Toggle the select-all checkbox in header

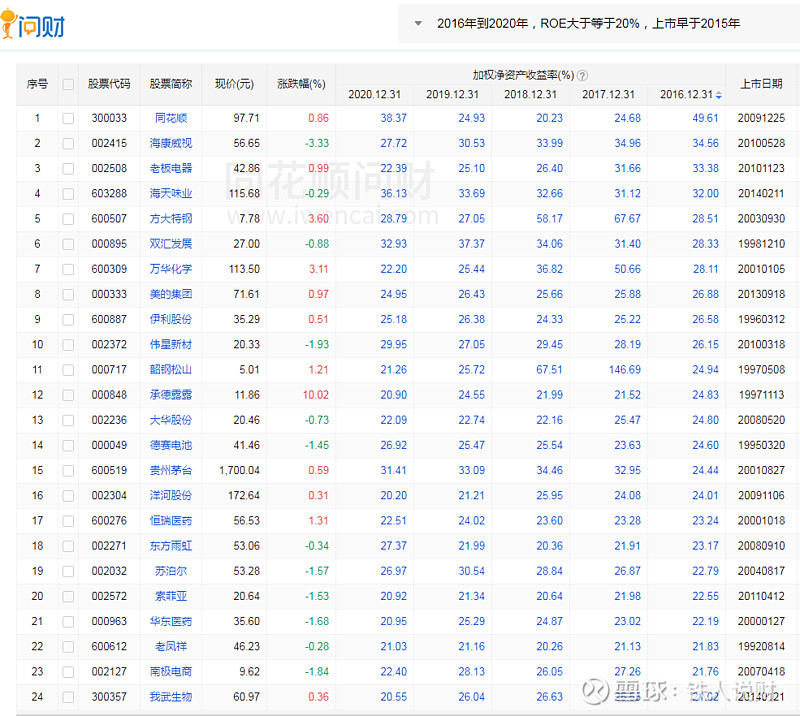pos(68,84)
